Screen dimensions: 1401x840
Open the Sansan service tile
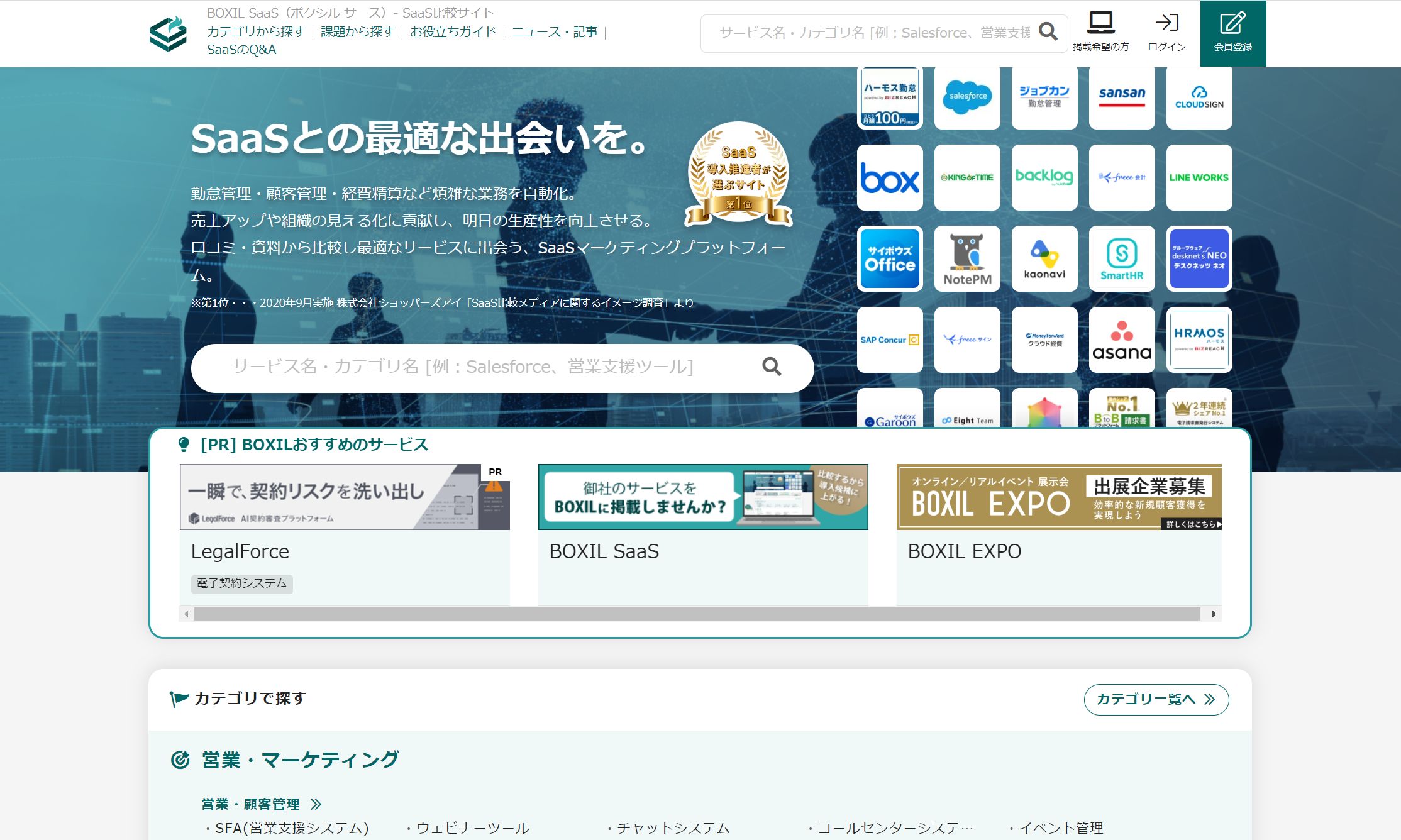coord(1122,97)
